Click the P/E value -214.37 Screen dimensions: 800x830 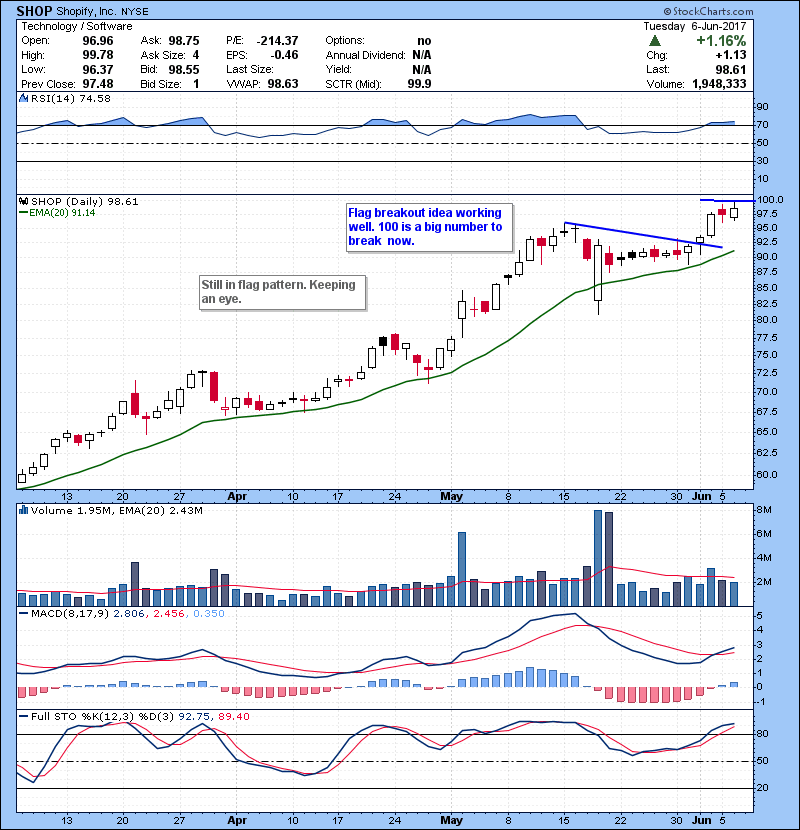(277, 41)
